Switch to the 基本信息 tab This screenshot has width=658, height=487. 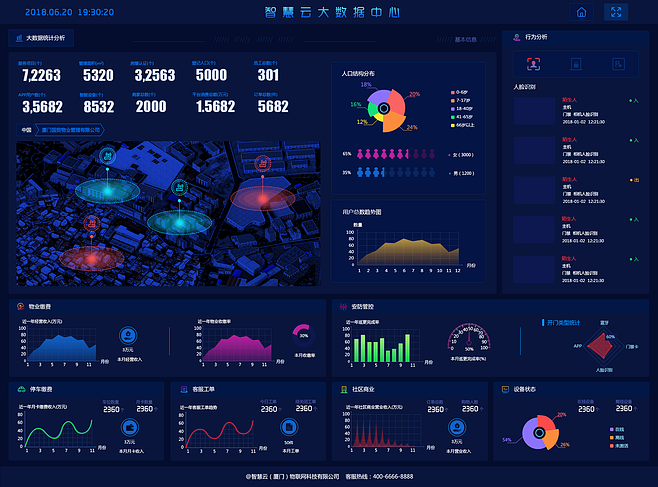click(465, 40)
